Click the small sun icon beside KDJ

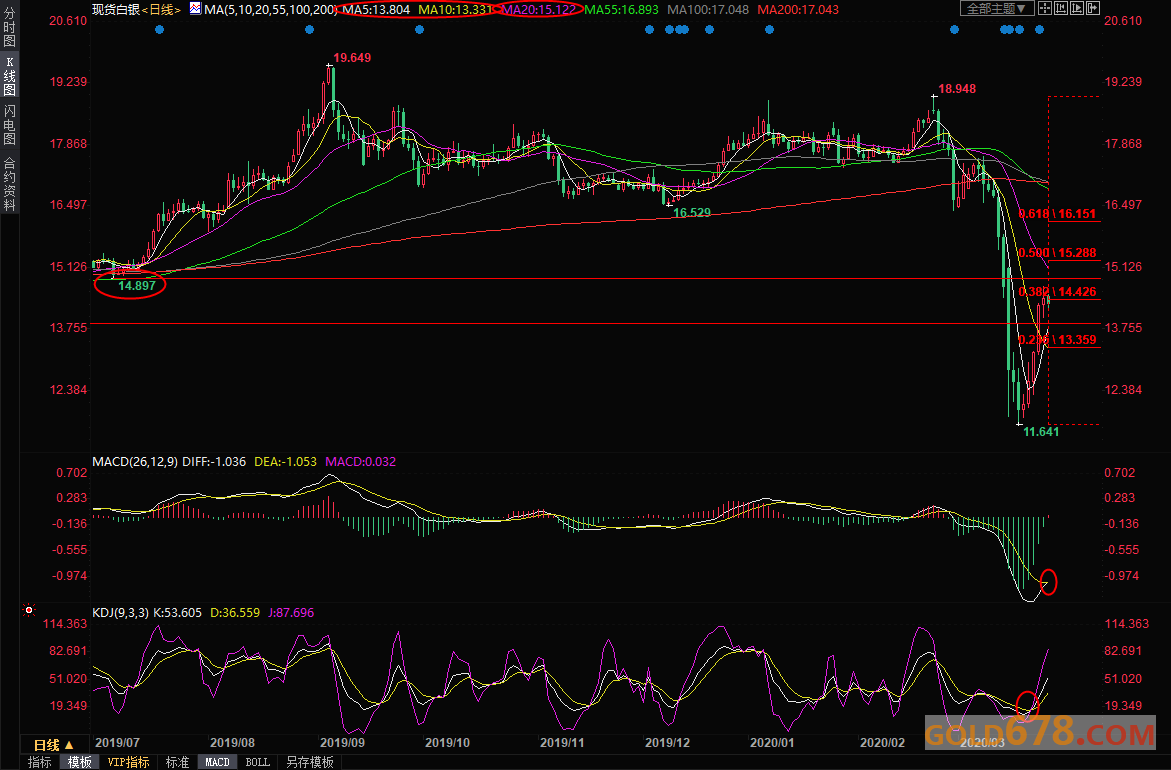(x=28, y=610)
